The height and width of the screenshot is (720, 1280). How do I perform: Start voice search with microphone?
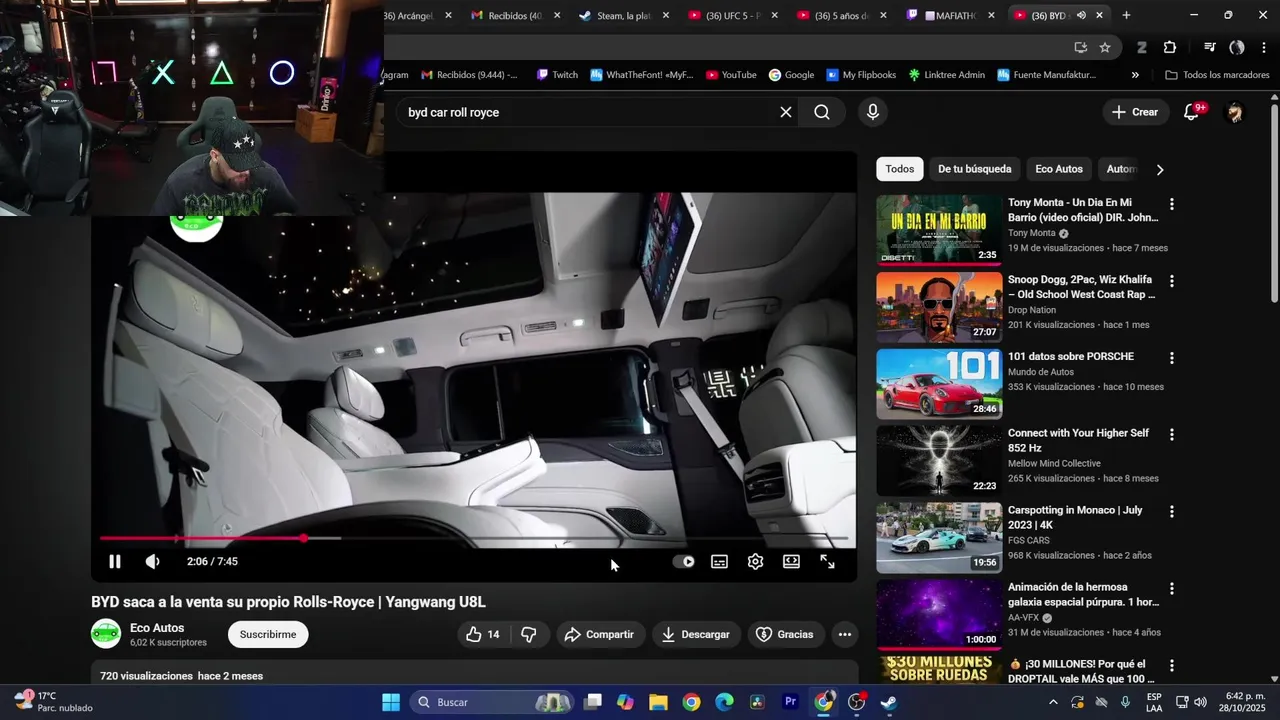click(873, 112)
